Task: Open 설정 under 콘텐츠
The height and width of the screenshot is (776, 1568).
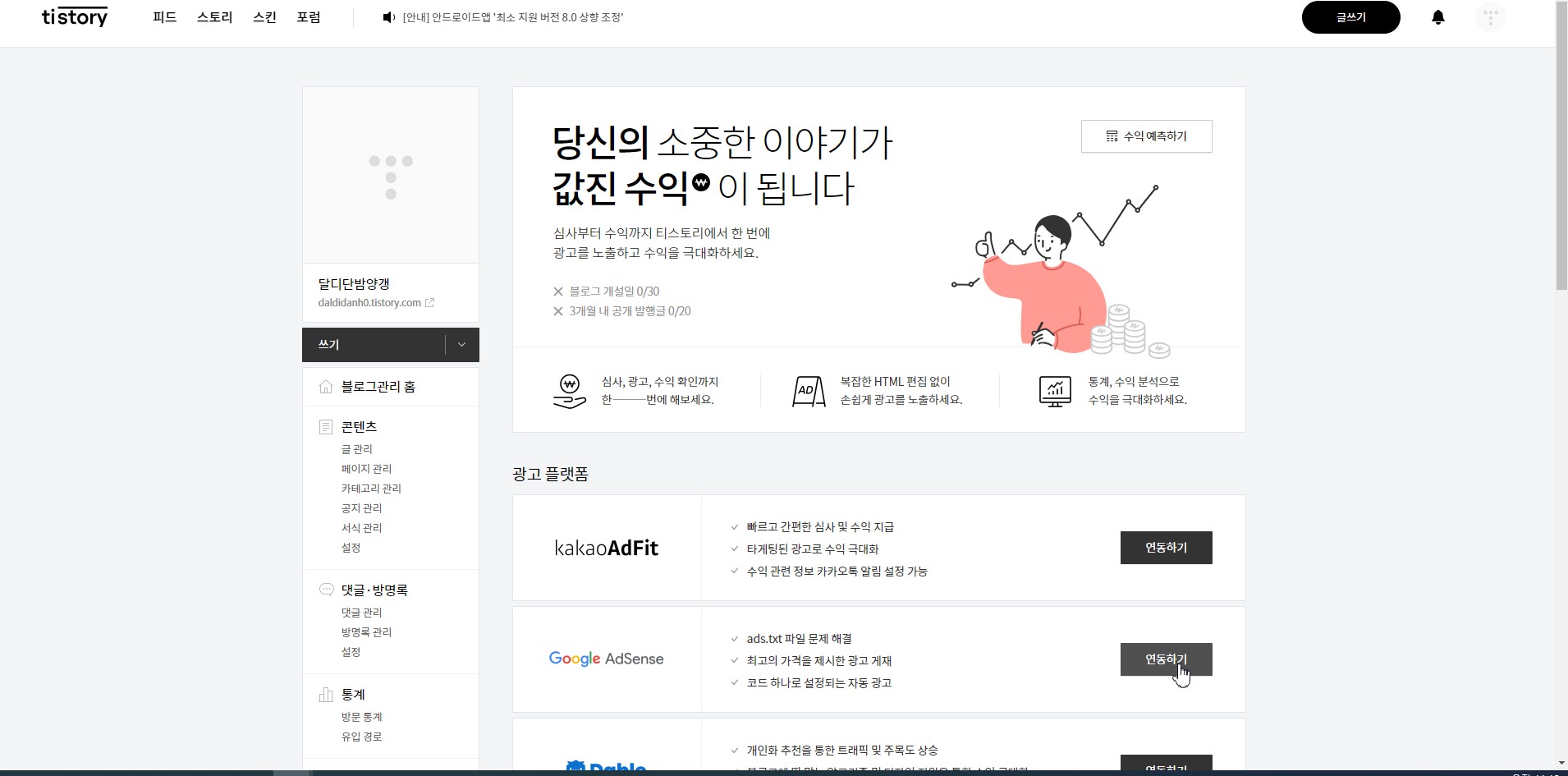Action: (x=351, y=548)
